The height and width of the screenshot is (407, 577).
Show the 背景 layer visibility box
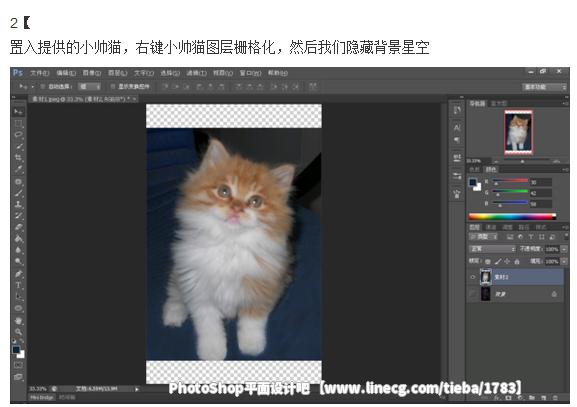tap(473, 294)
